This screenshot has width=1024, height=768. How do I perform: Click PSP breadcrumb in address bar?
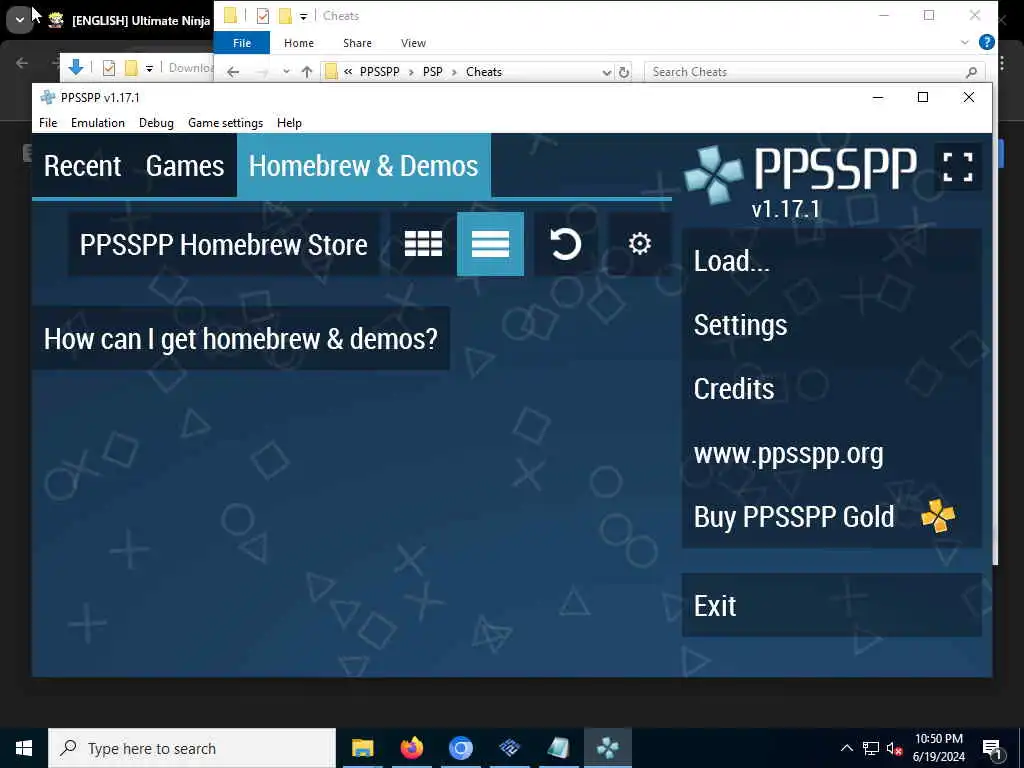click(x=432, y=72)
